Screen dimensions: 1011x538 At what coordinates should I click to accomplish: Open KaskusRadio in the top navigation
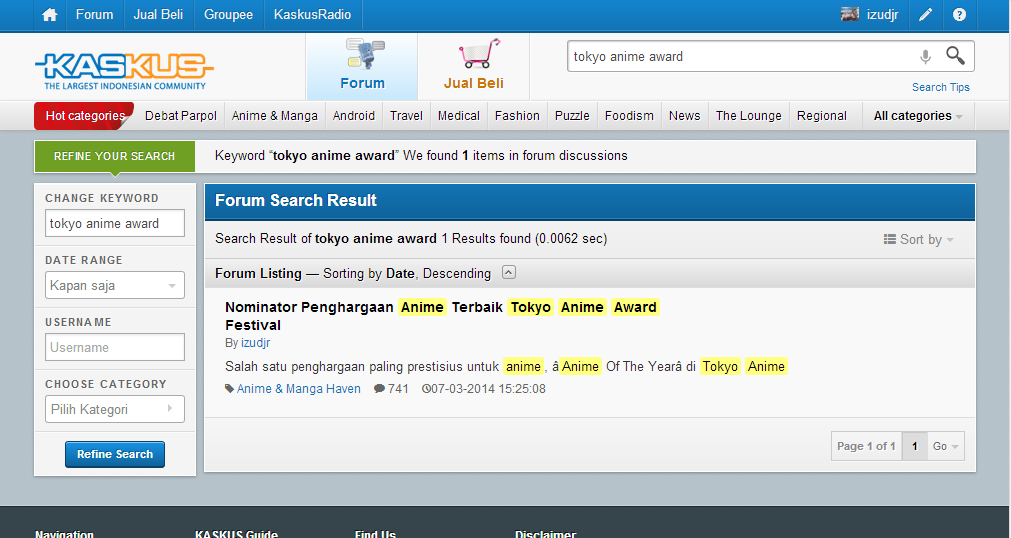click(312, 15)
